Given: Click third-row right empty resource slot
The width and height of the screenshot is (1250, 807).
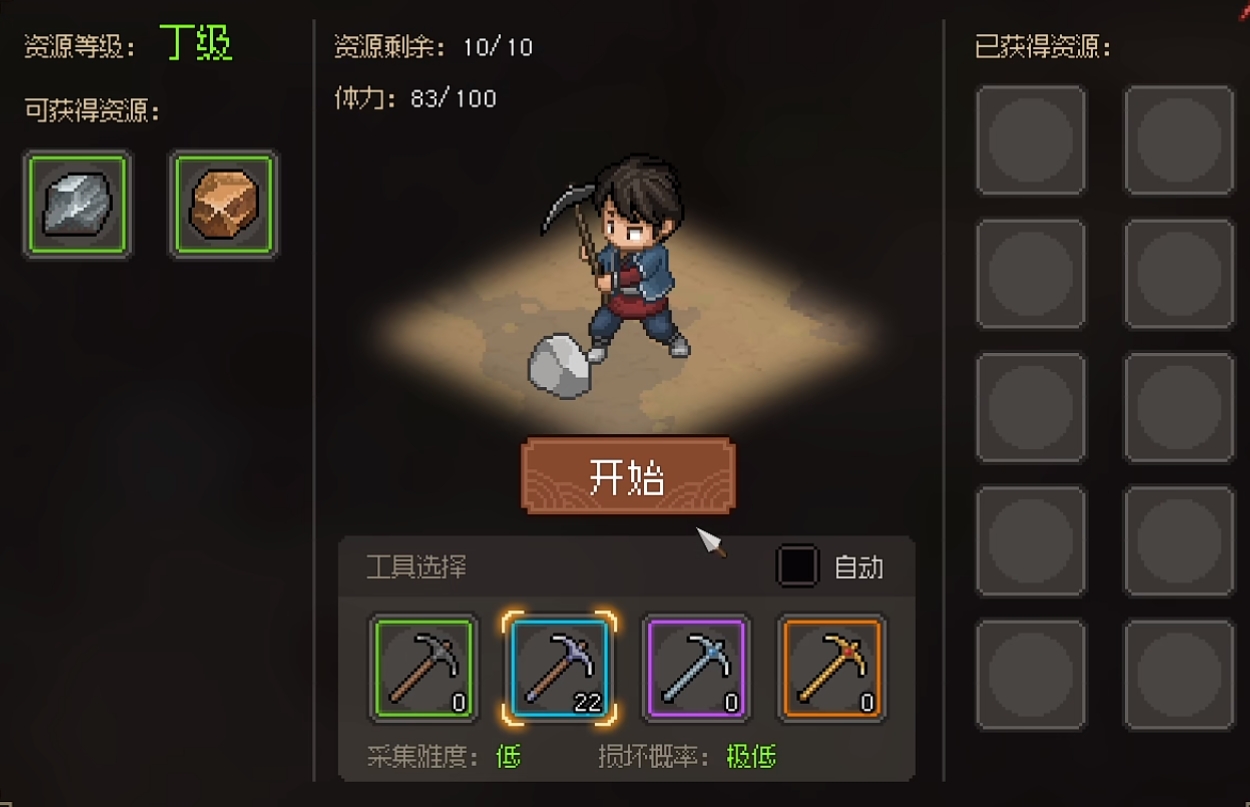Looking at the screenshot, I should point(1179,408).
